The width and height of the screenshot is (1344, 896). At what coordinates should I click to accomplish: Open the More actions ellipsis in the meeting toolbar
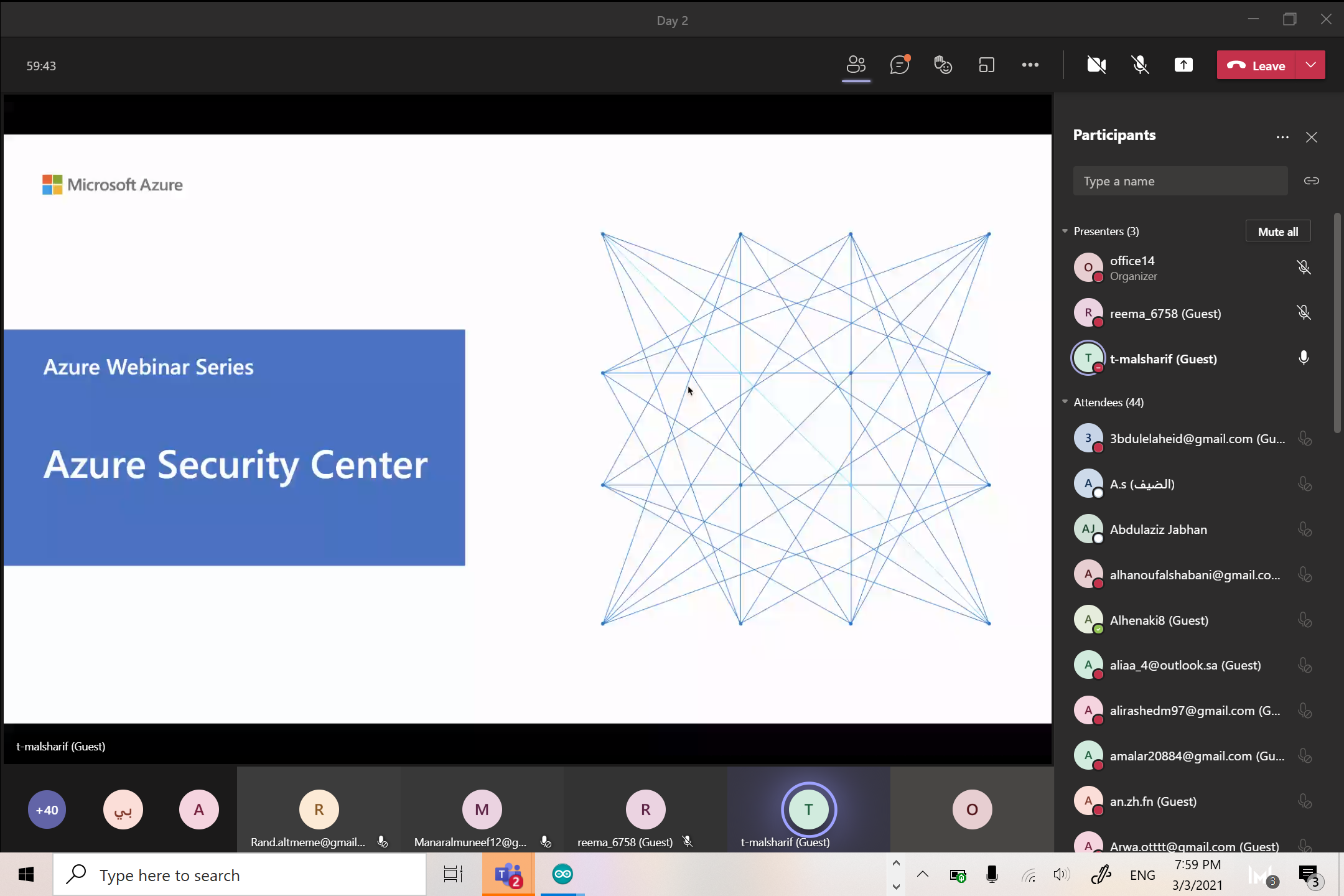click(1030, 65)
